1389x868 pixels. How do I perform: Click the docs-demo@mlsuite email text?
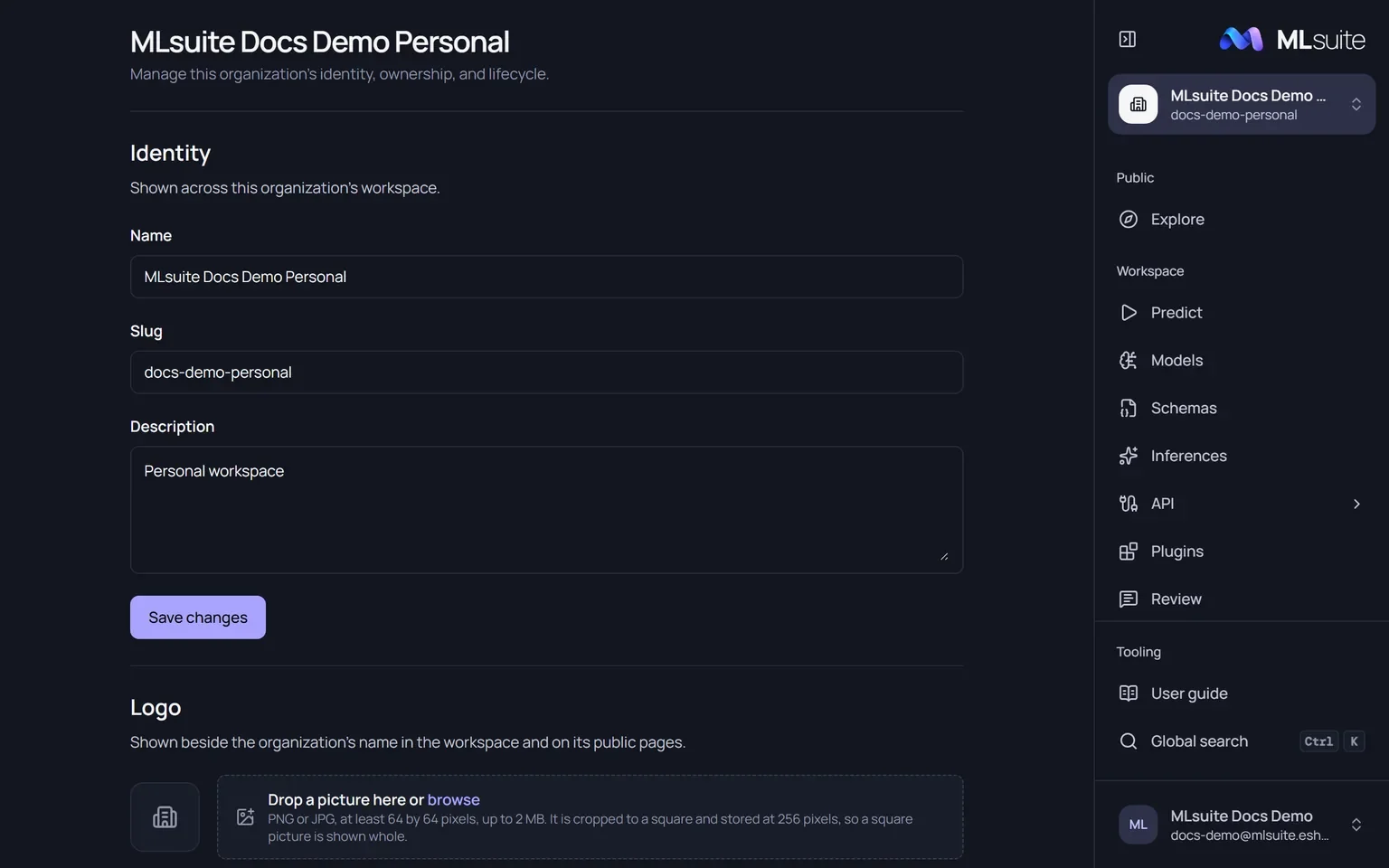coord(1250,835)
